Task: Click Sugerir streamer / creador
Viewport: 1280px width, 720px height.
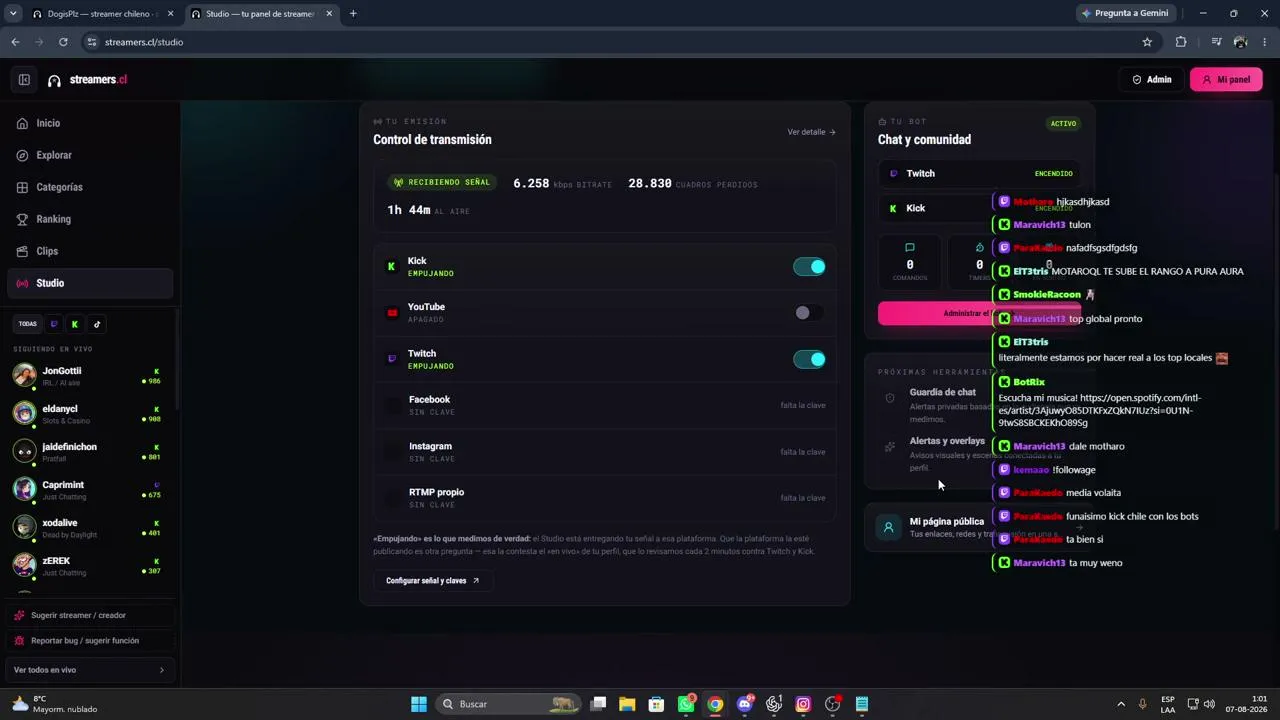Action: [90, 615]
